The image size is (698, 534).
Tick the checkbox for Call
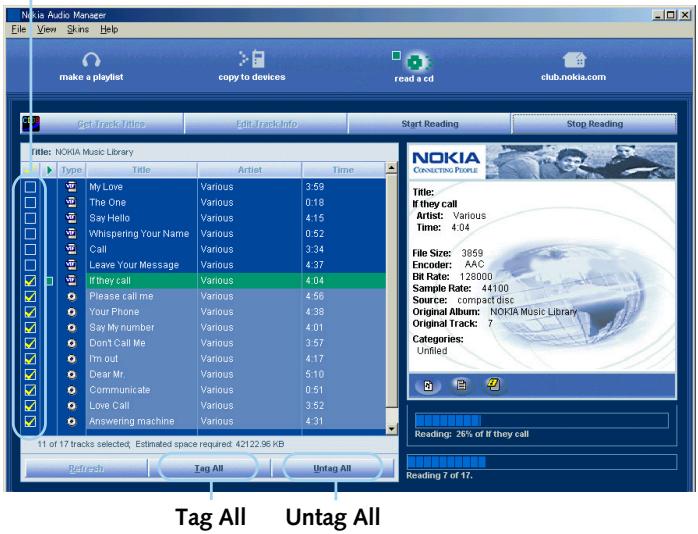30,249
